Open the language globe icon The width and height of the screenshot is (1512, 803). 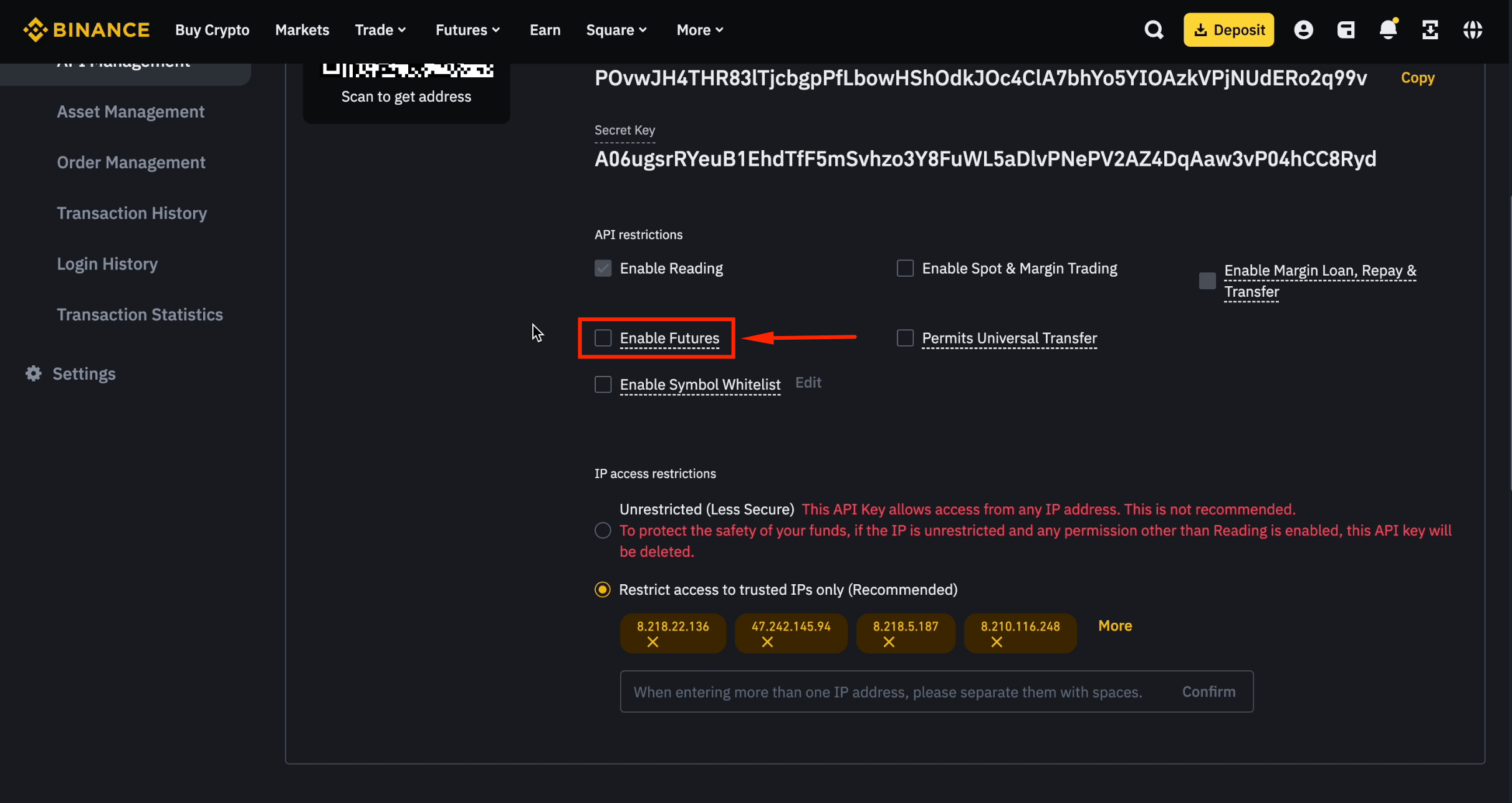click(1473, 30)
